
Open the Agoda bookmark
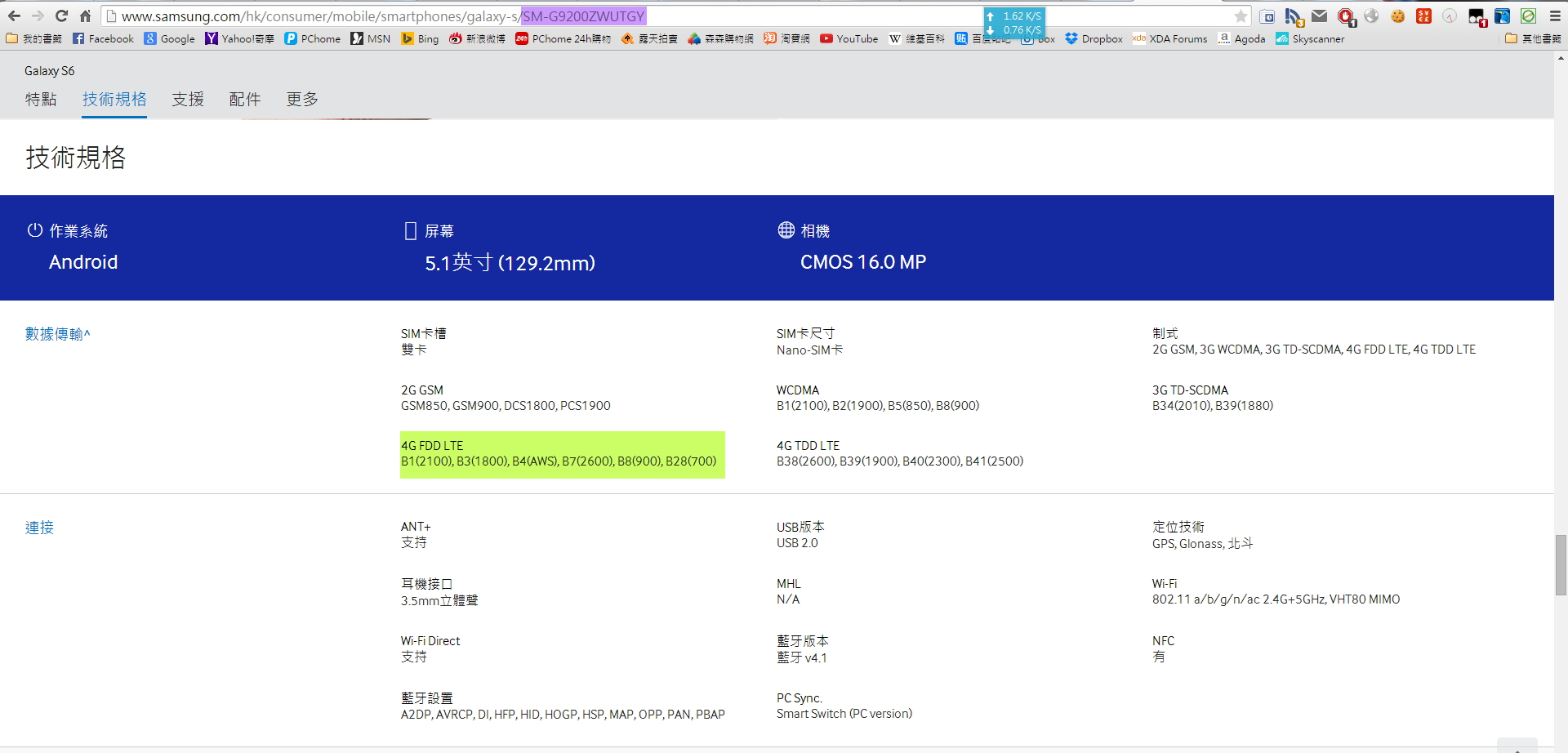(x=1241, y=38)
